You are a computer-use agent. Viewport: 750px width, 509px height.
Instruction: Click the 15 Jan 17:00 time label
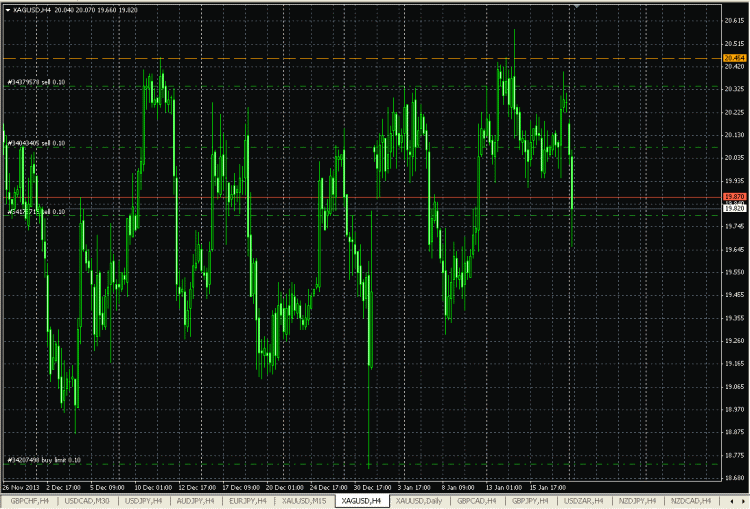tap(548, 487)
